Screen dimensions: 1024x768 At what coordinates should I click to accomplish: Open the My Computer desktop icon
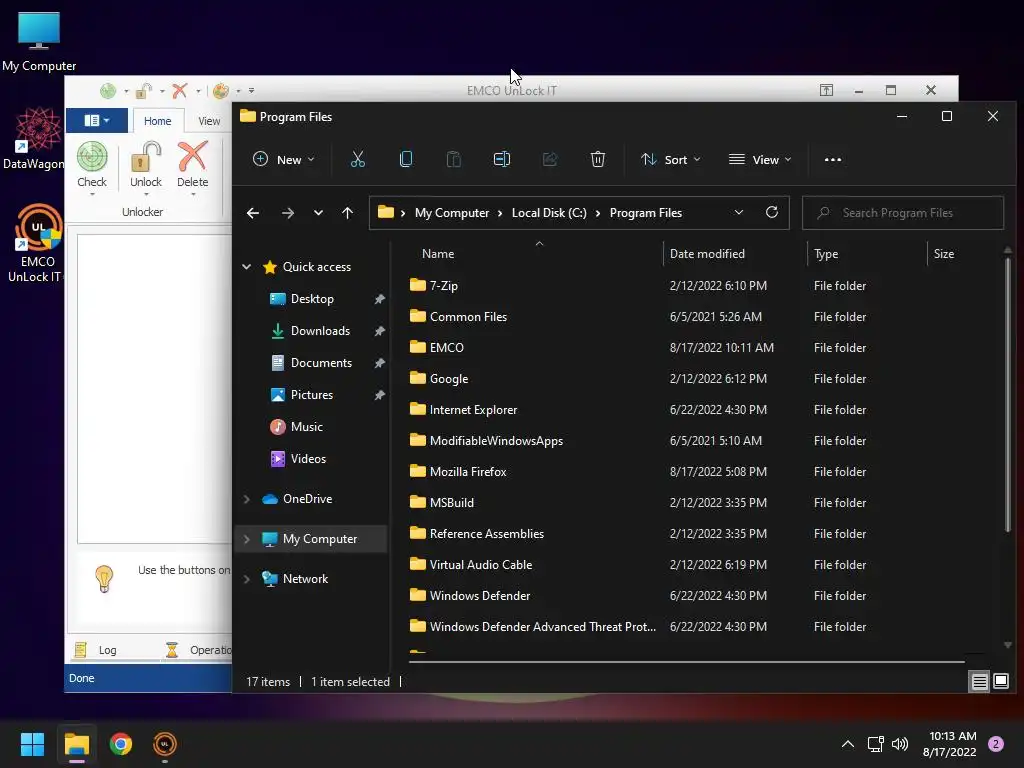coord(39,41)
